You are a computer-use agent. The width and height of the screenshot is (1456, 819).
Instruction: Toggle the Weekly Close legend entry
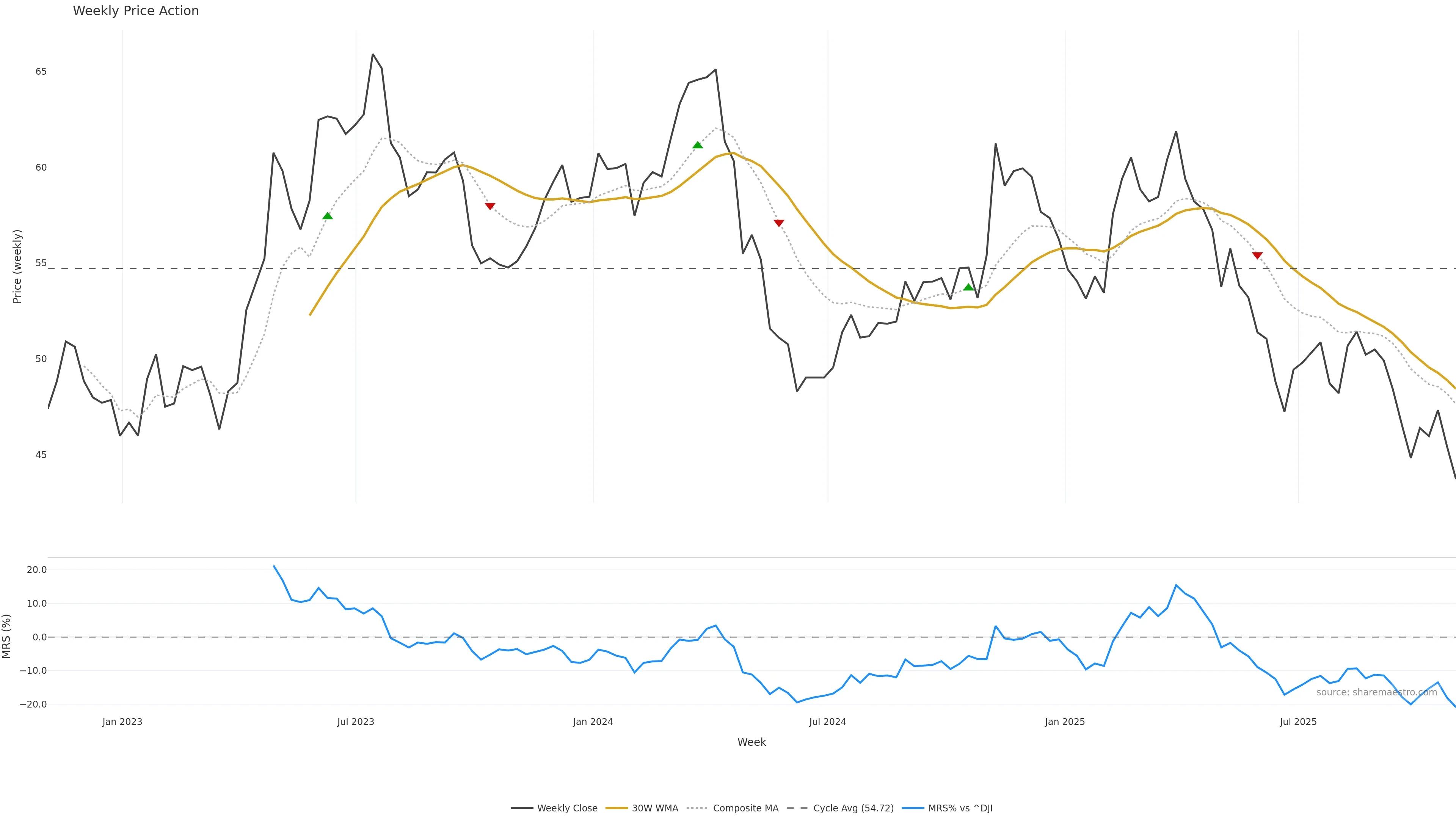pyautogui.click(x=567, y=808)
